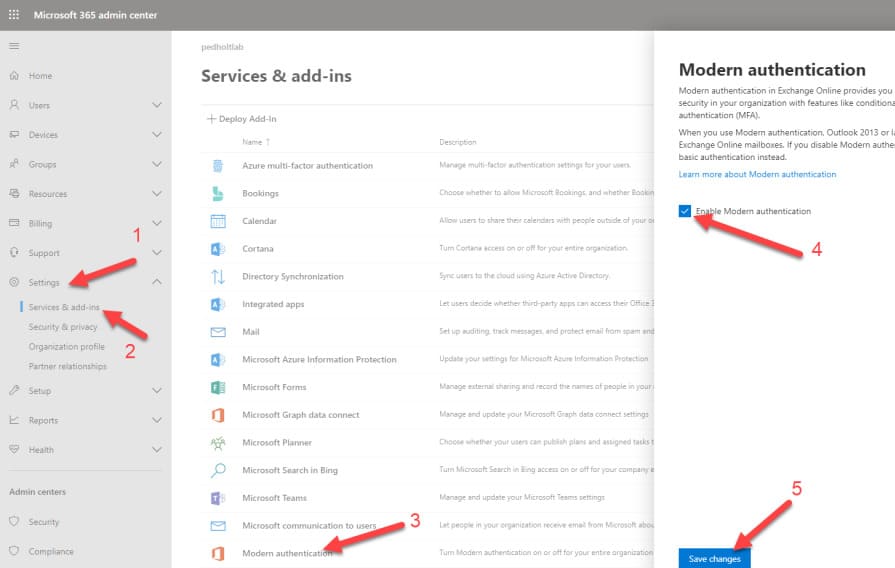Open Microsoft communication to users row

pos(427,525)
